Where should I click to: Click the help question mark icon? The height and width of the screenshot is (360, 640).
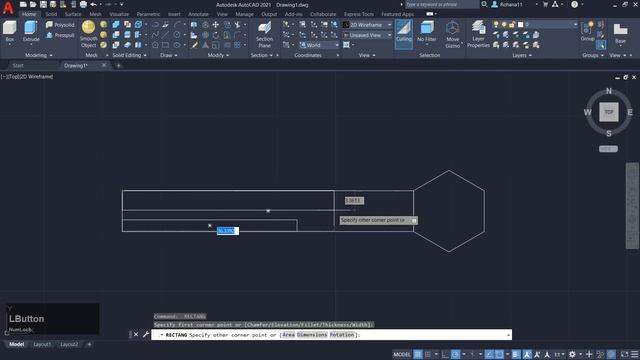[574, 4]
